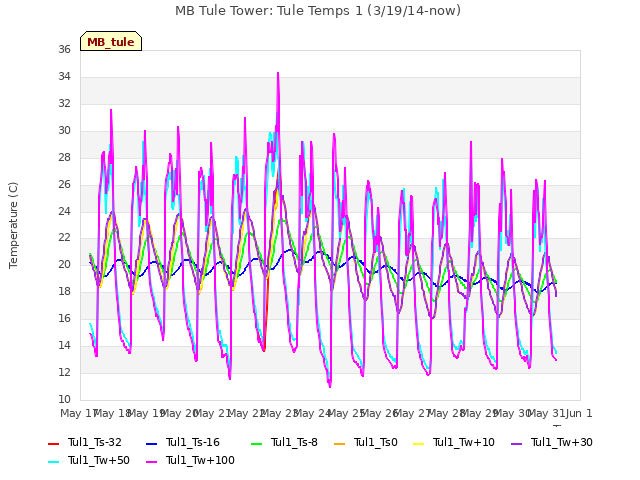Click the red line segment near May 22
Viewport: 640px width, 480px height.
coord(266,314)
